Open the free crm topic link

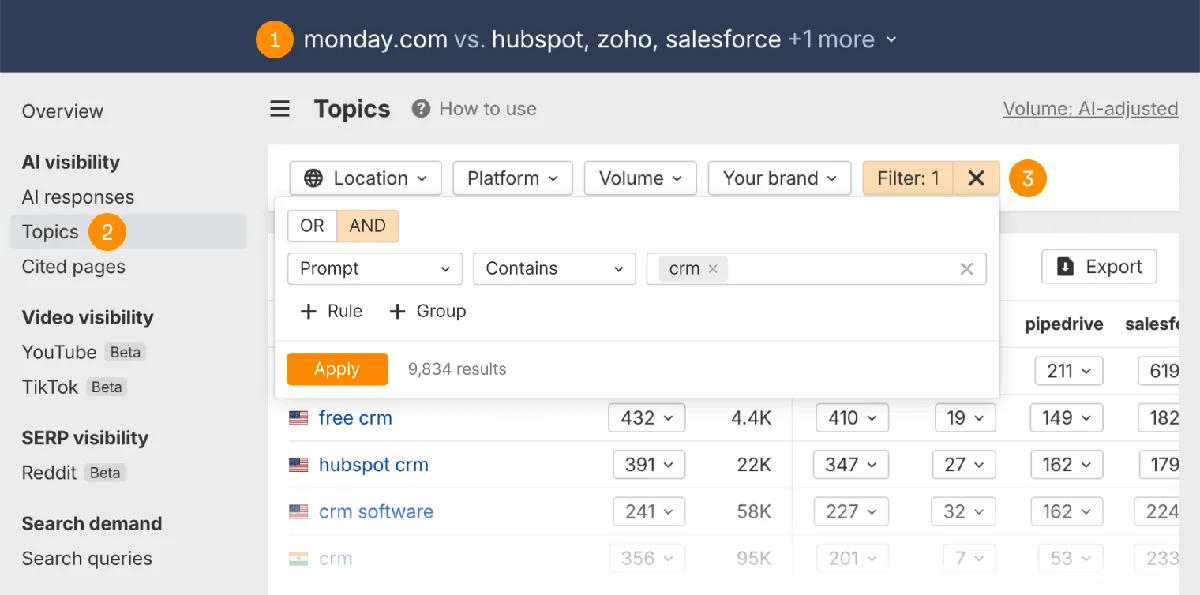pos(355,418)
